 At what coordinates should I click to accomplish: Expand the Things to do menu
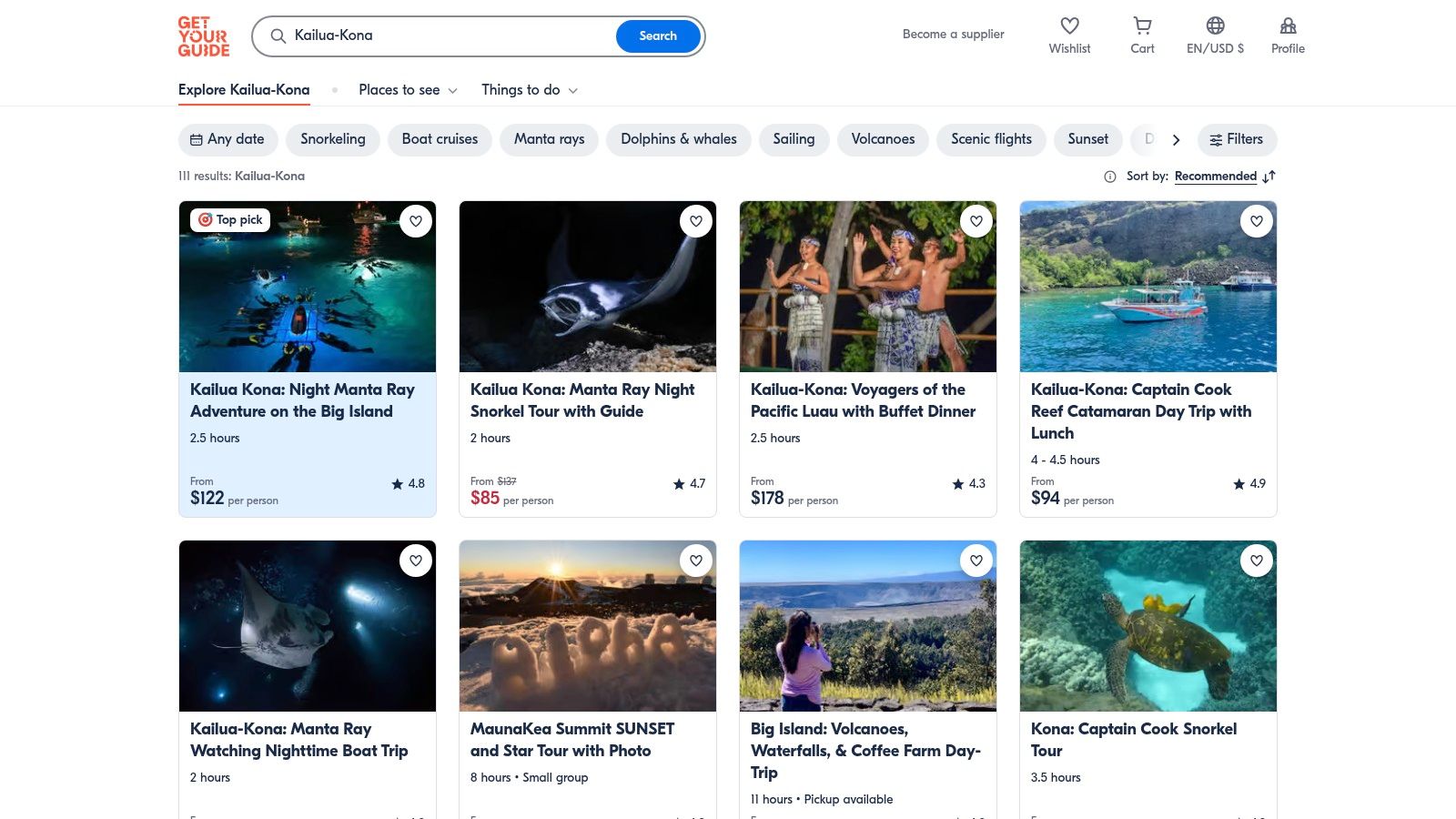click(x=529, y=90)
